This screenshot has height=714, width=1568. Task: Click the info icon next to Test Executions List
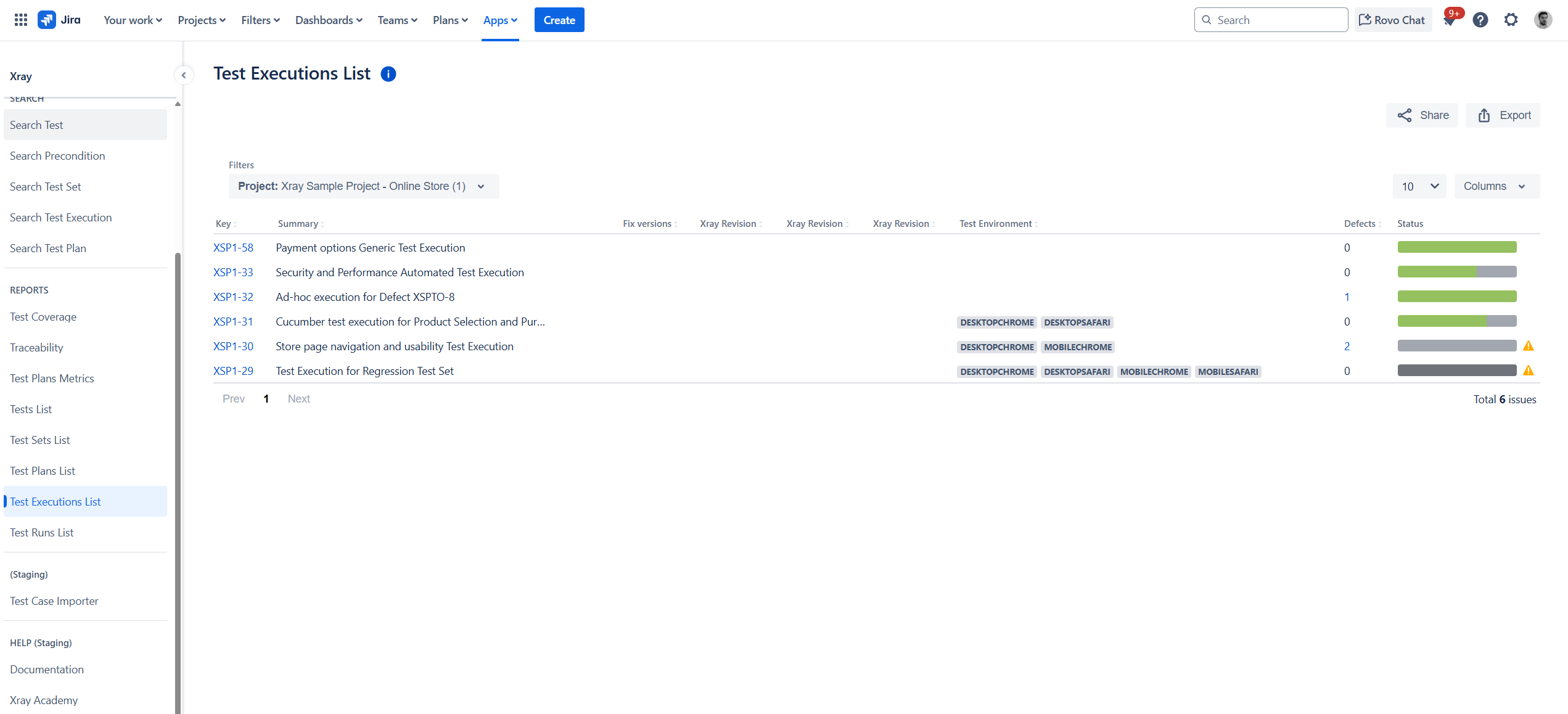[x=388, y=74]
